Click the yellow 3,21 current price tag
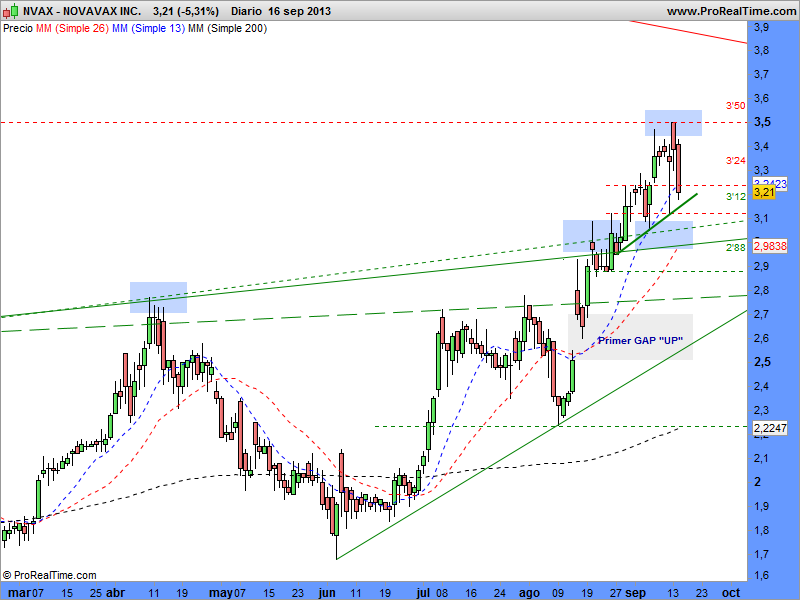The width and height of the screenshot is (800, 600). click(x=764, y=192)
